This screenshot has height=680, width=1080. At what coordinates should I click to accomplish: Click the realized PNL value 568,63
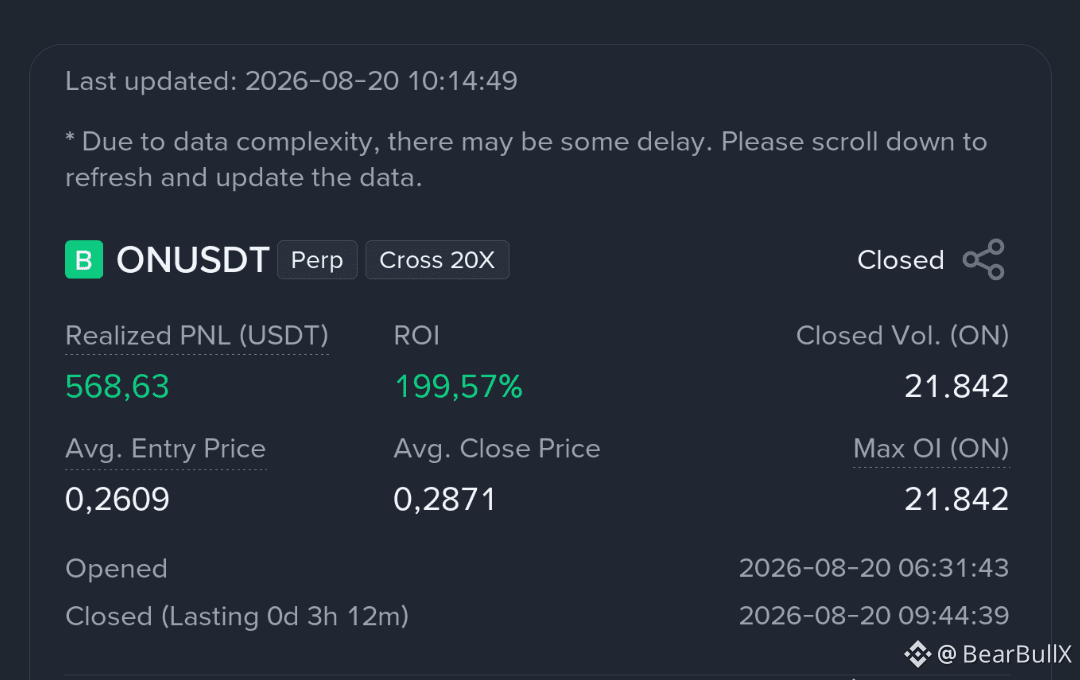117,387
